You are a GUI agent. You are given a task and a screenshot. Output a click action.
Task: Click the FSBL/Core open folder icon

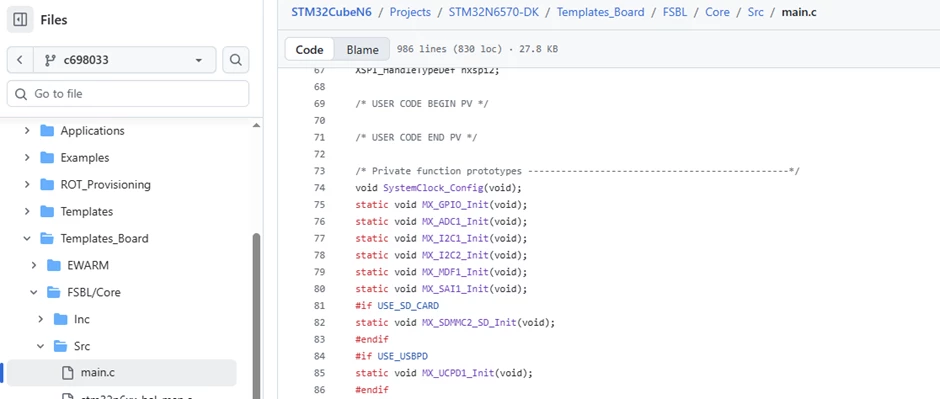pyautogui.click(x=54, y=292)
